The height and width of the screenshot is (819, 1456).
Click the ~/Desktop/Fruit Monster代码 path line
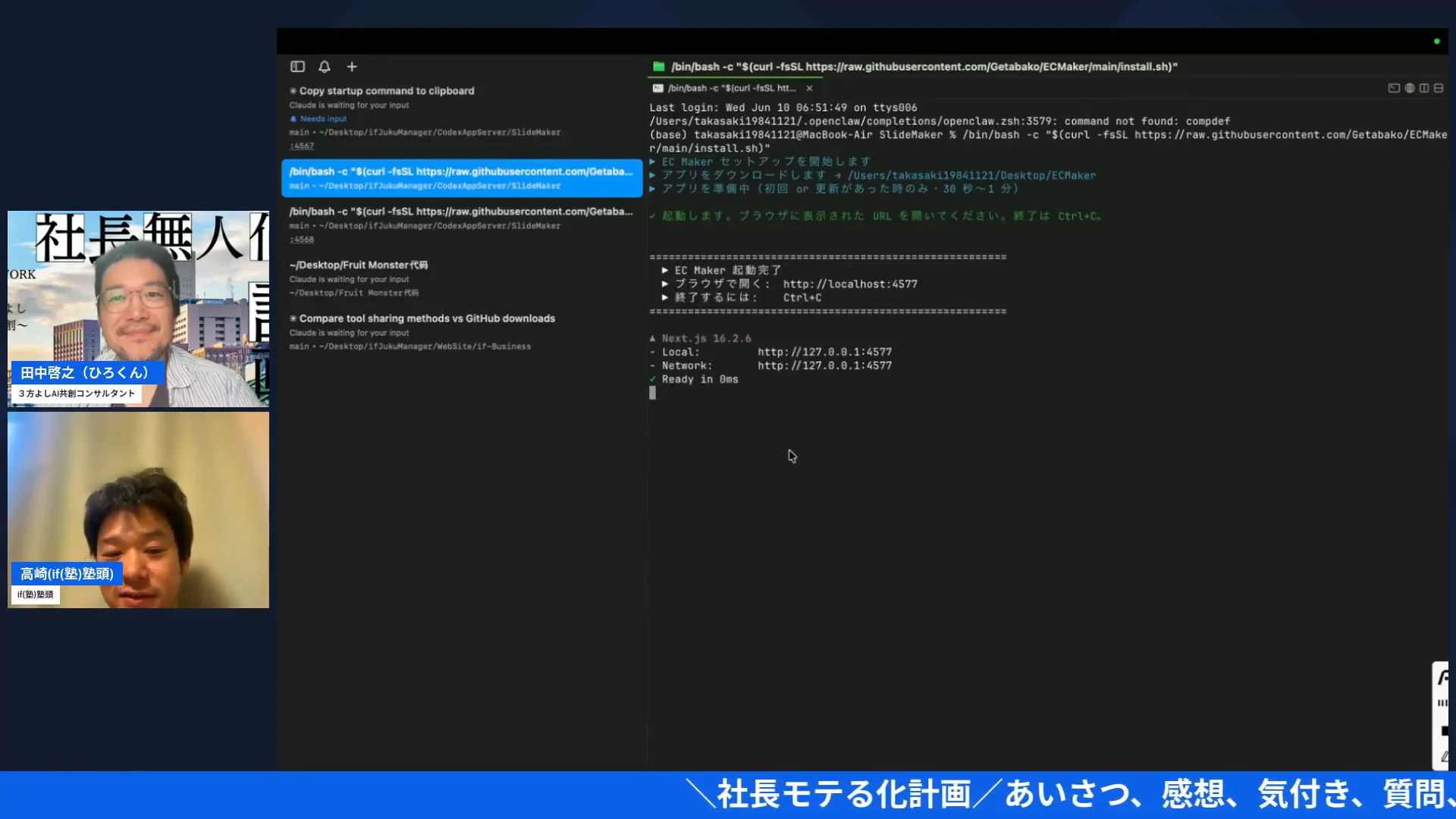tap(353, 293)
